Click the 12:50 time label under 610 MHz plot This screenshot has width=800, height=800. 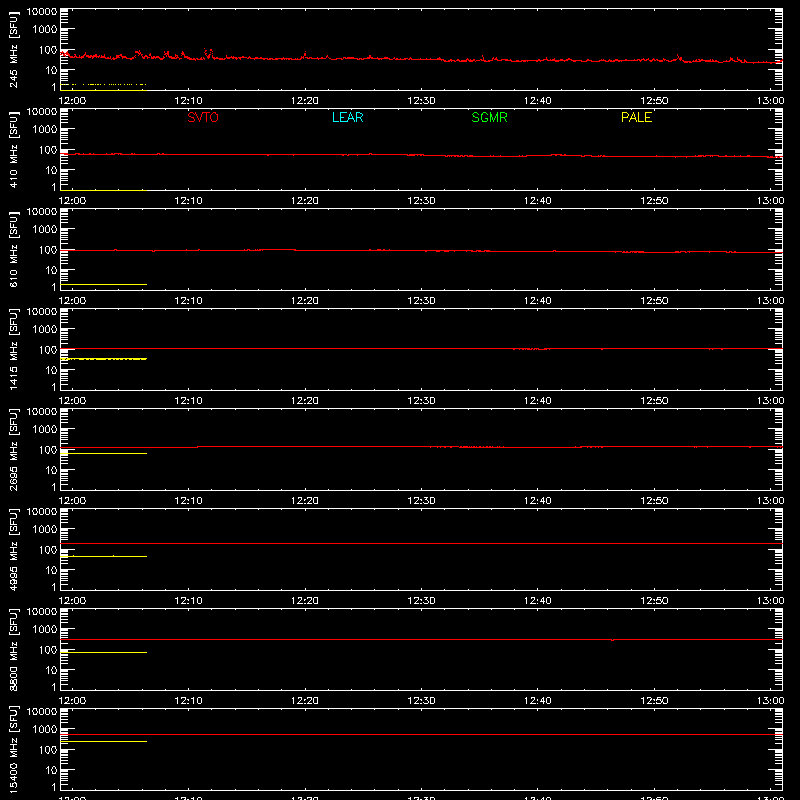pyautogui.click(x=654, y=301)
